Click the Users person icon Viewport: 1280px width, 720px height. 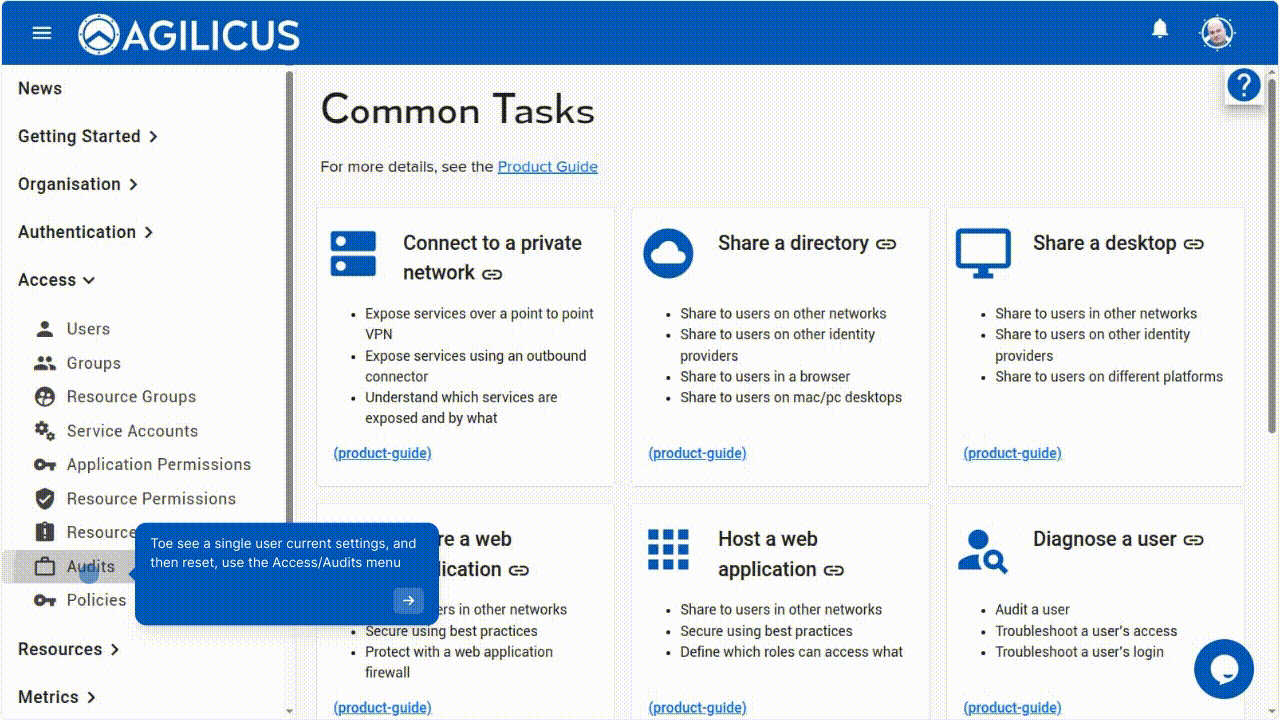point(45,329)
